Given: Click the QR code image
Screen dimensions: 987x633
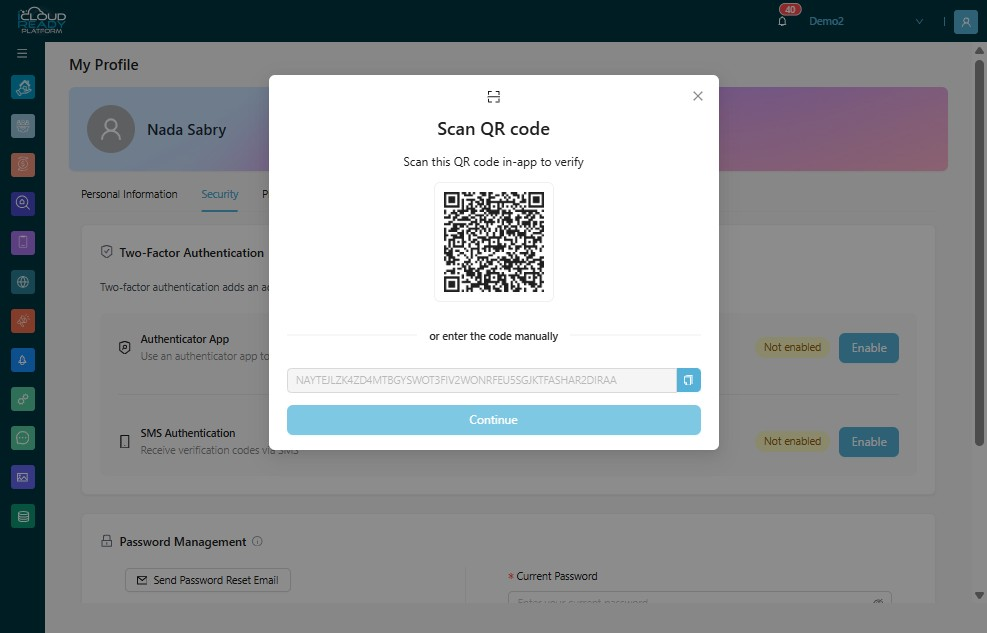Looking at the screenshot, I should click(x=494, y=242).
